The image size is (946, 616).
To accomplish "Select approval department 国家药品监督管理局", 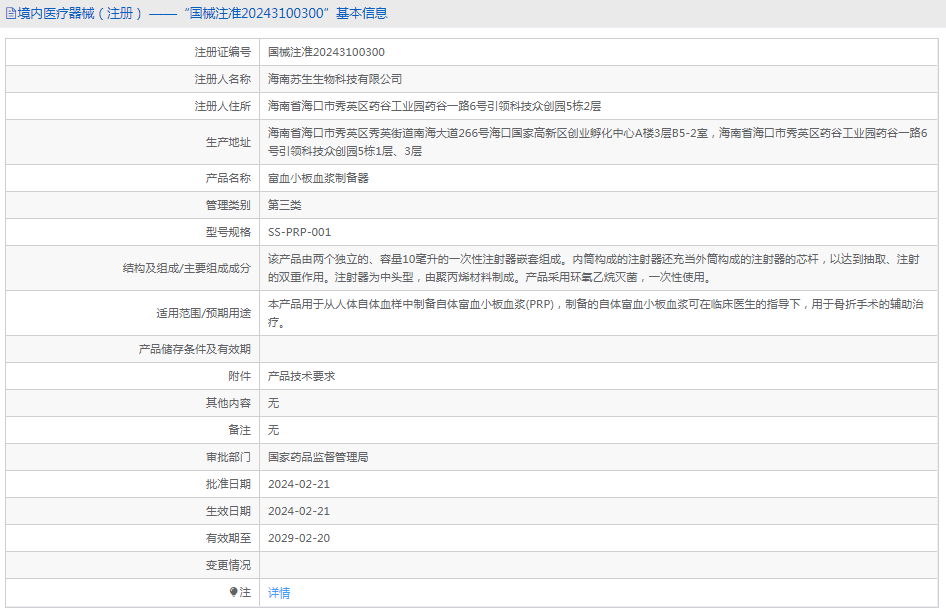I will pos(318,457).
